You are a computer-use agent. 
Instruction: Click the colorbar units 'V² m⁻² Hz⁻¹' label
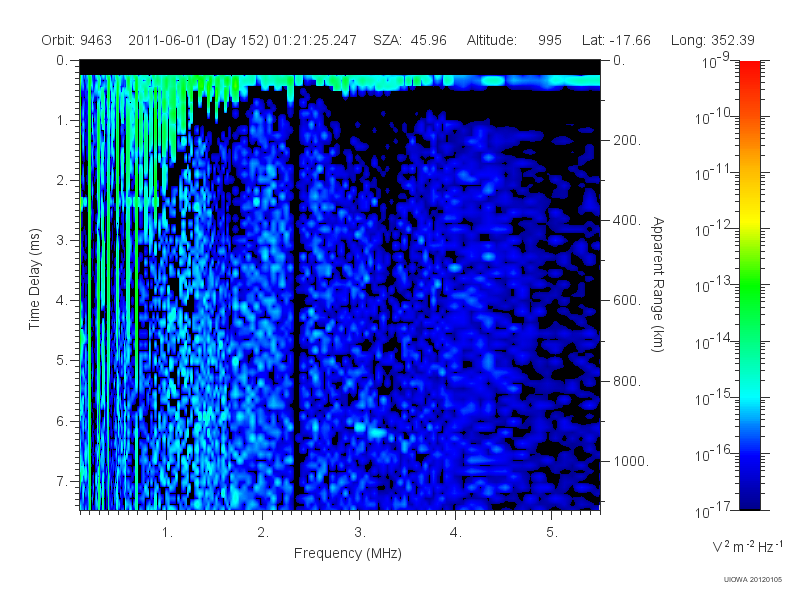pos(747,546)
